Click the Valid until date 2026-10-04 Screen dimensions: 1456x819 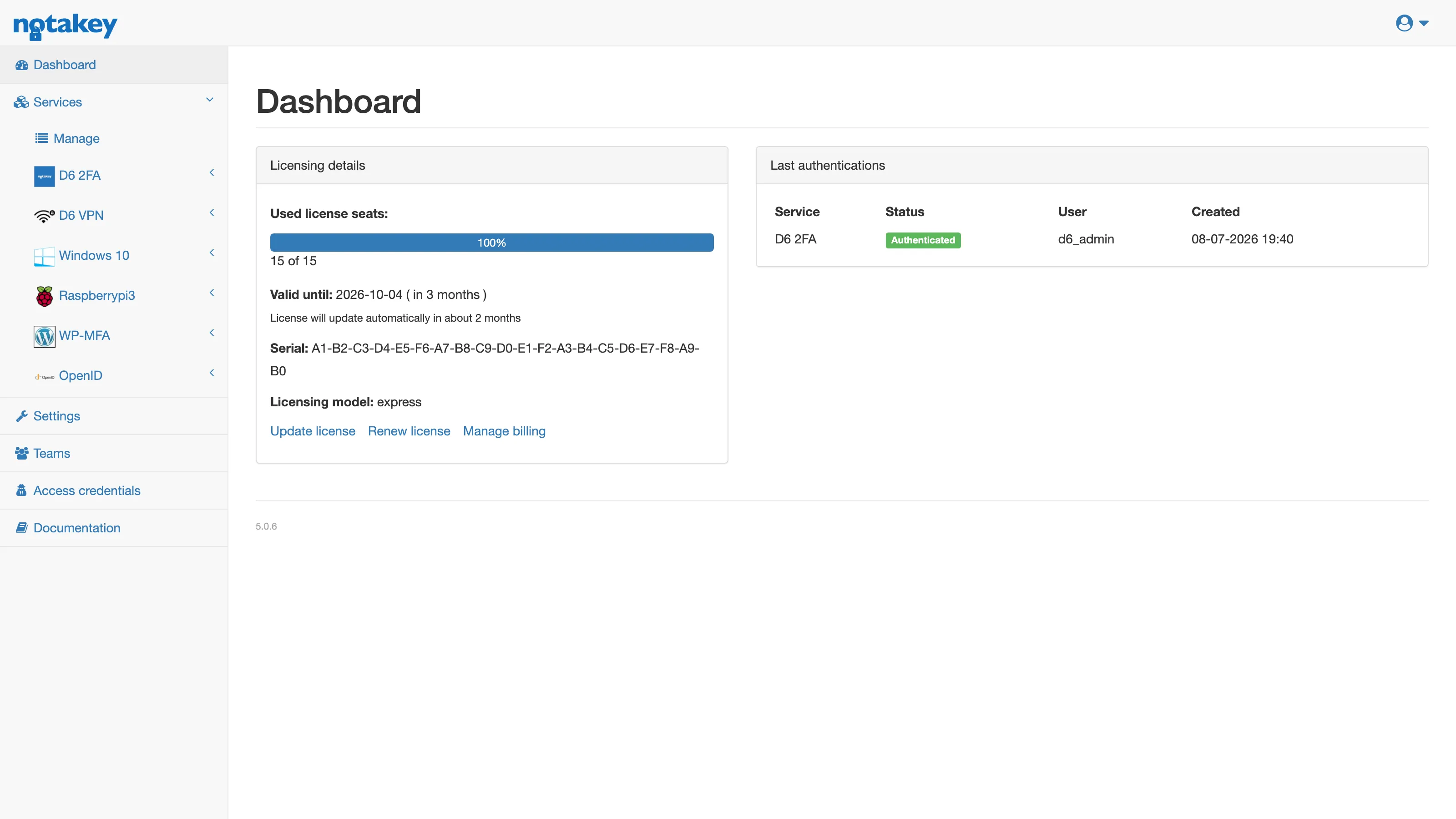[369, 294]
